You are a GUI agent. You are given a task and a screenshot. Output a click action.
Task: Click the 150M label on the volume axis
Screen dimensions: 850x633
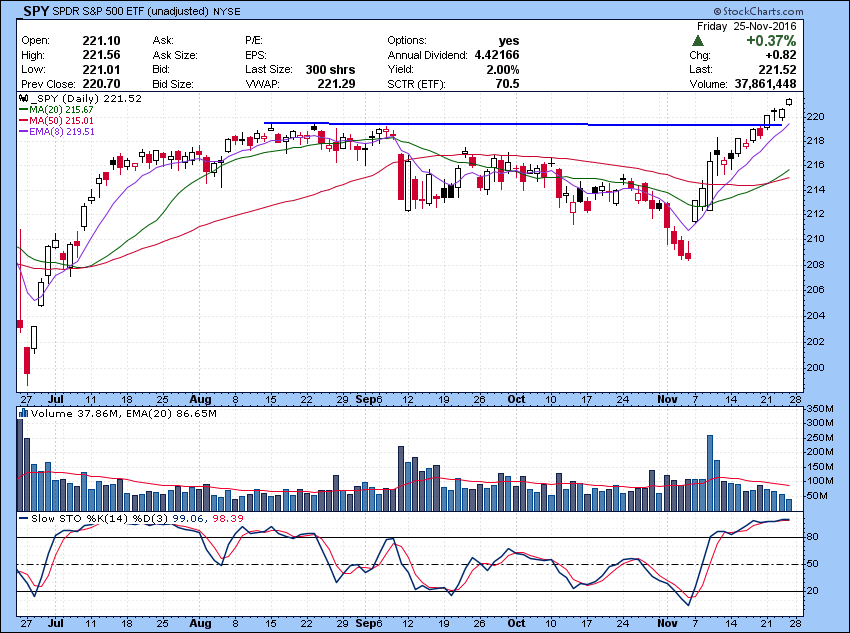click(x=820, y=467)
